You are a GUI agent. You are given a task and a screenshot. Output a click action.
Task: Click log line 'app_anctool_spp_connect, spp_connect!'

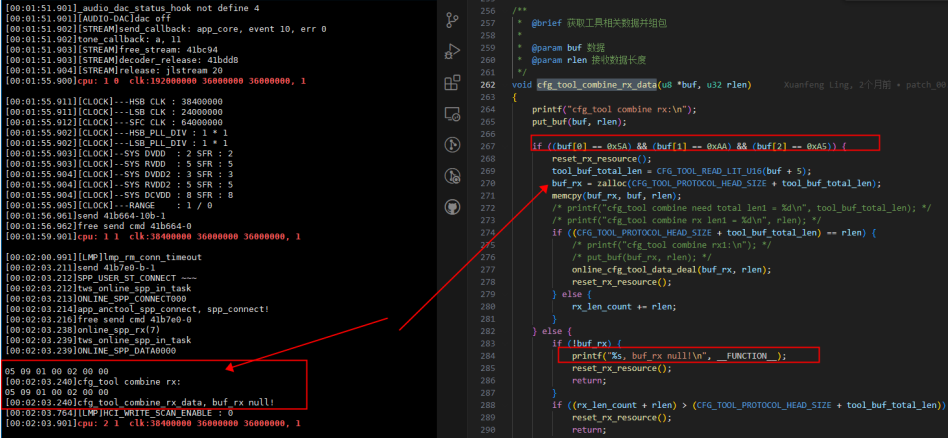coord(137,309)
